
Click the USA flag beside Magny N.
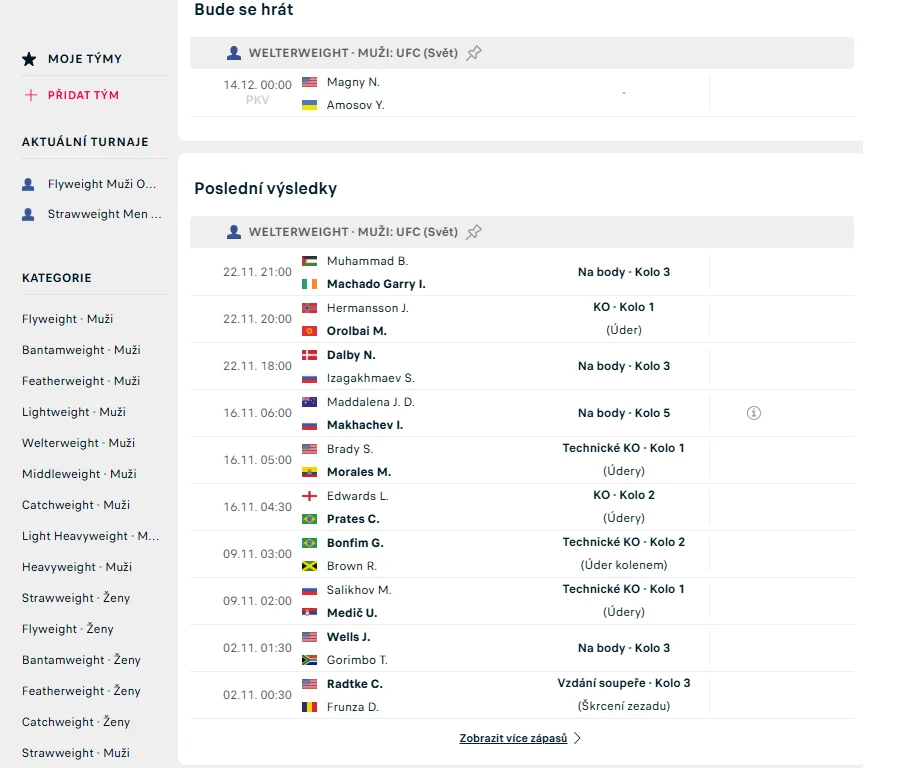[310, 82]
